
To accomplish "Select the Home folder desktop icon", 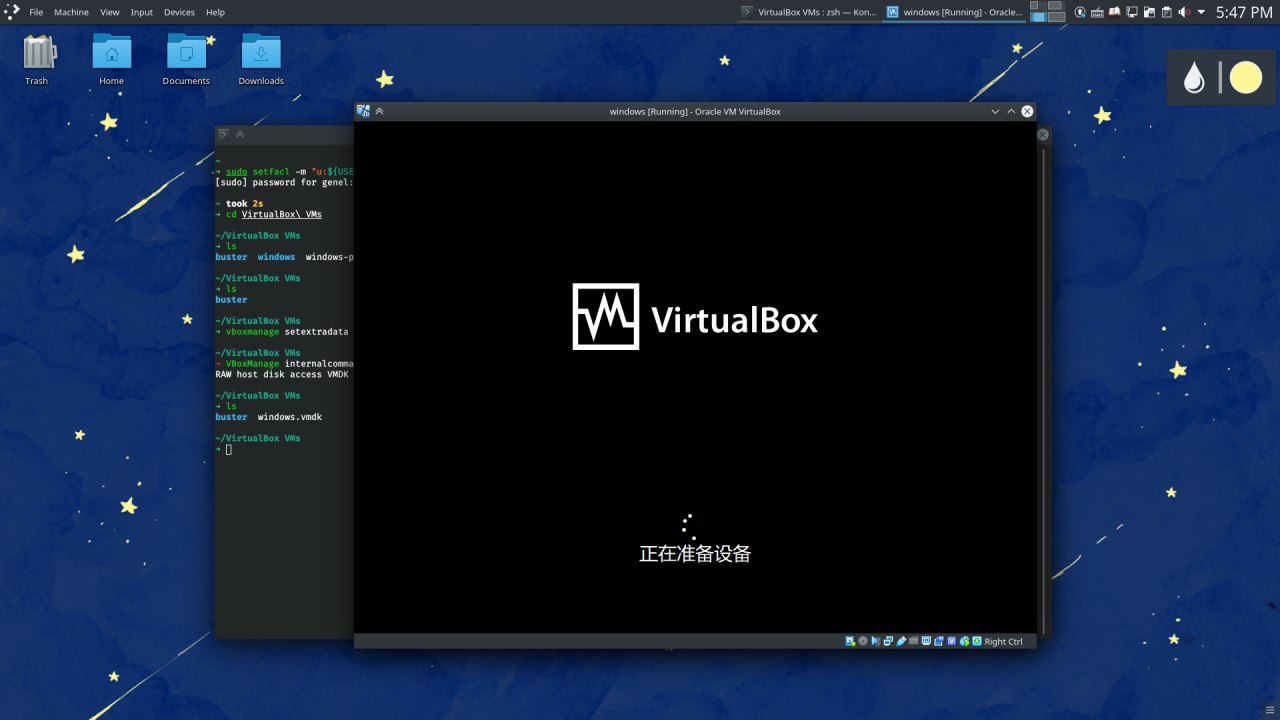I will [x=111, y=60].
